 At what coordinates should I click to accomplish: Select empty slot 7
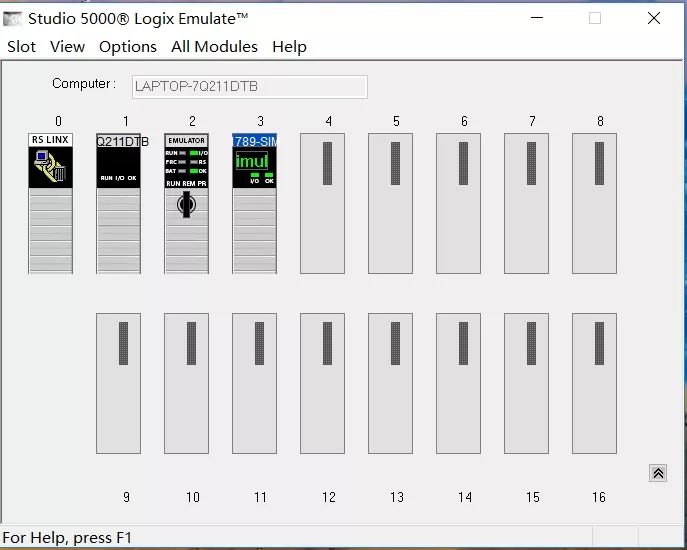click(x=526, y=203)
